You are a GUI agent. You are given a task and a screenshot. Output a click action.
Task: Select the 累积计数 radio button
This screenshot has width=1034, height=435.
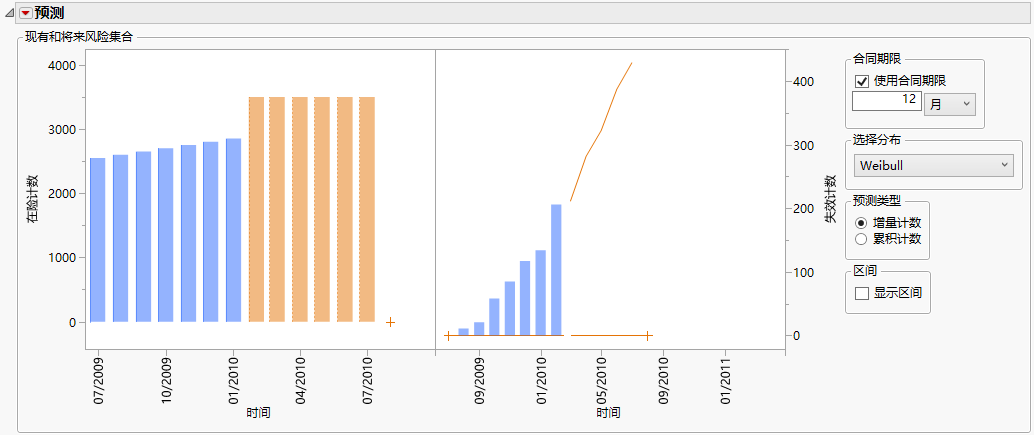tap(861, 239)
